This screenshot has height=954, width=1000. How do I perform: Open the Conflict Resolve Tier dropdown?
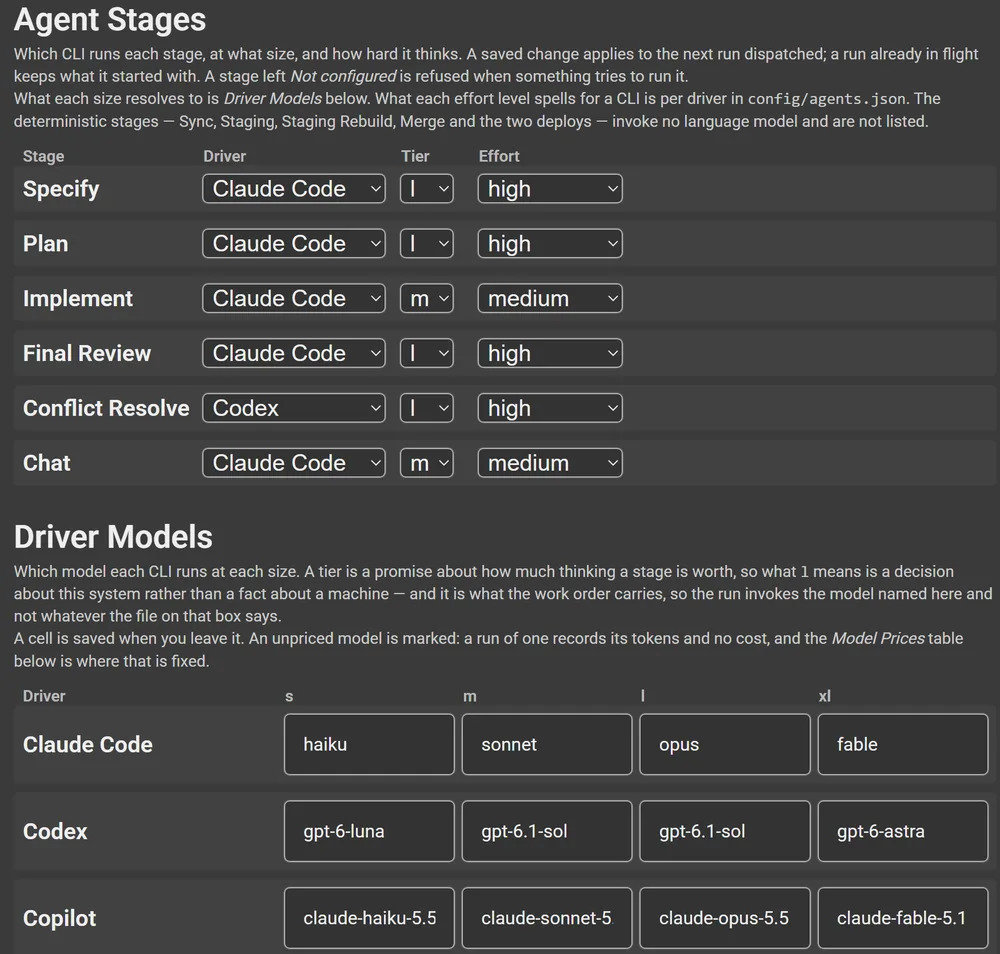tap(427, 408)
